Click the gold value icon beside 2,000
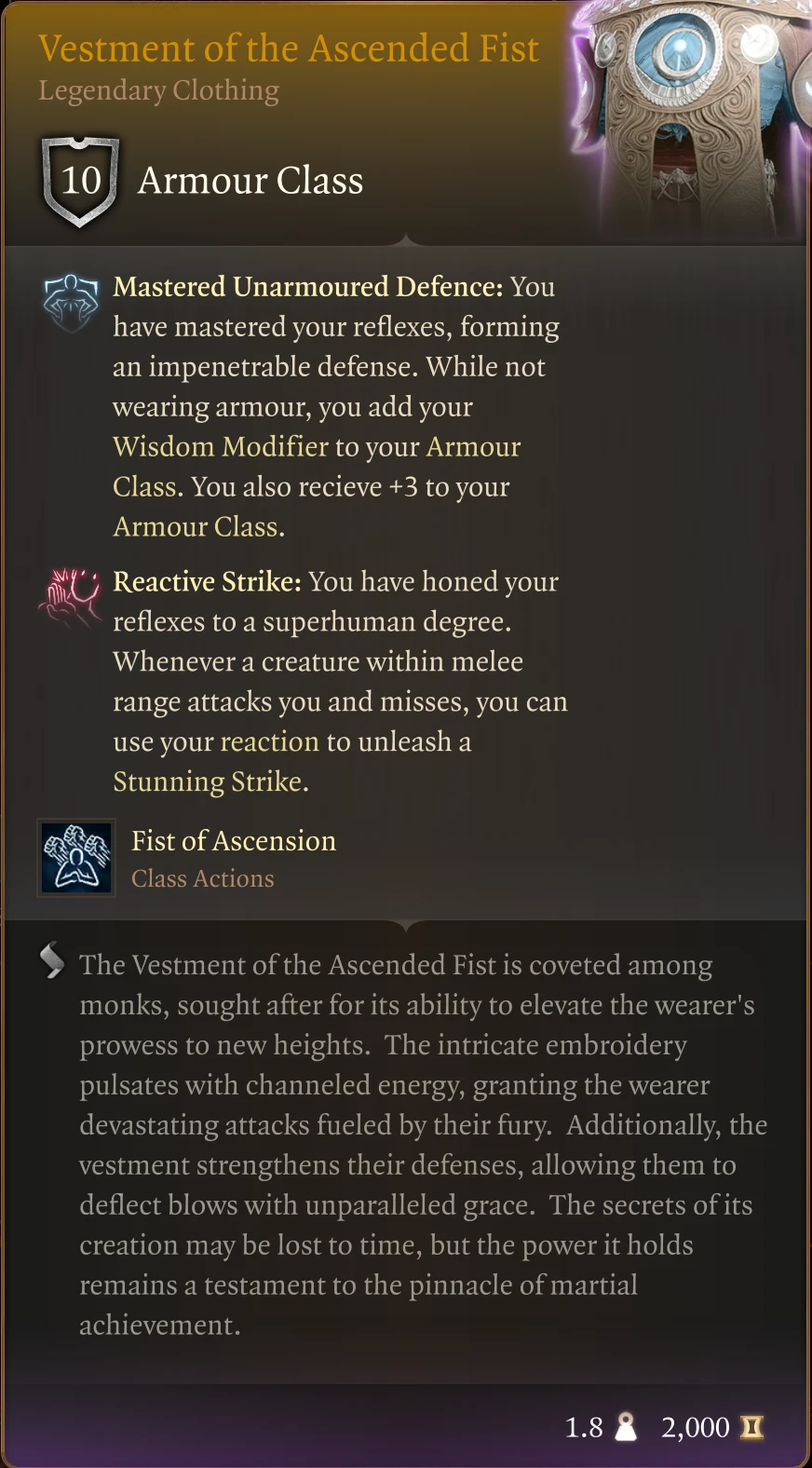The image size is (812, 1468). click(751, 1427)
